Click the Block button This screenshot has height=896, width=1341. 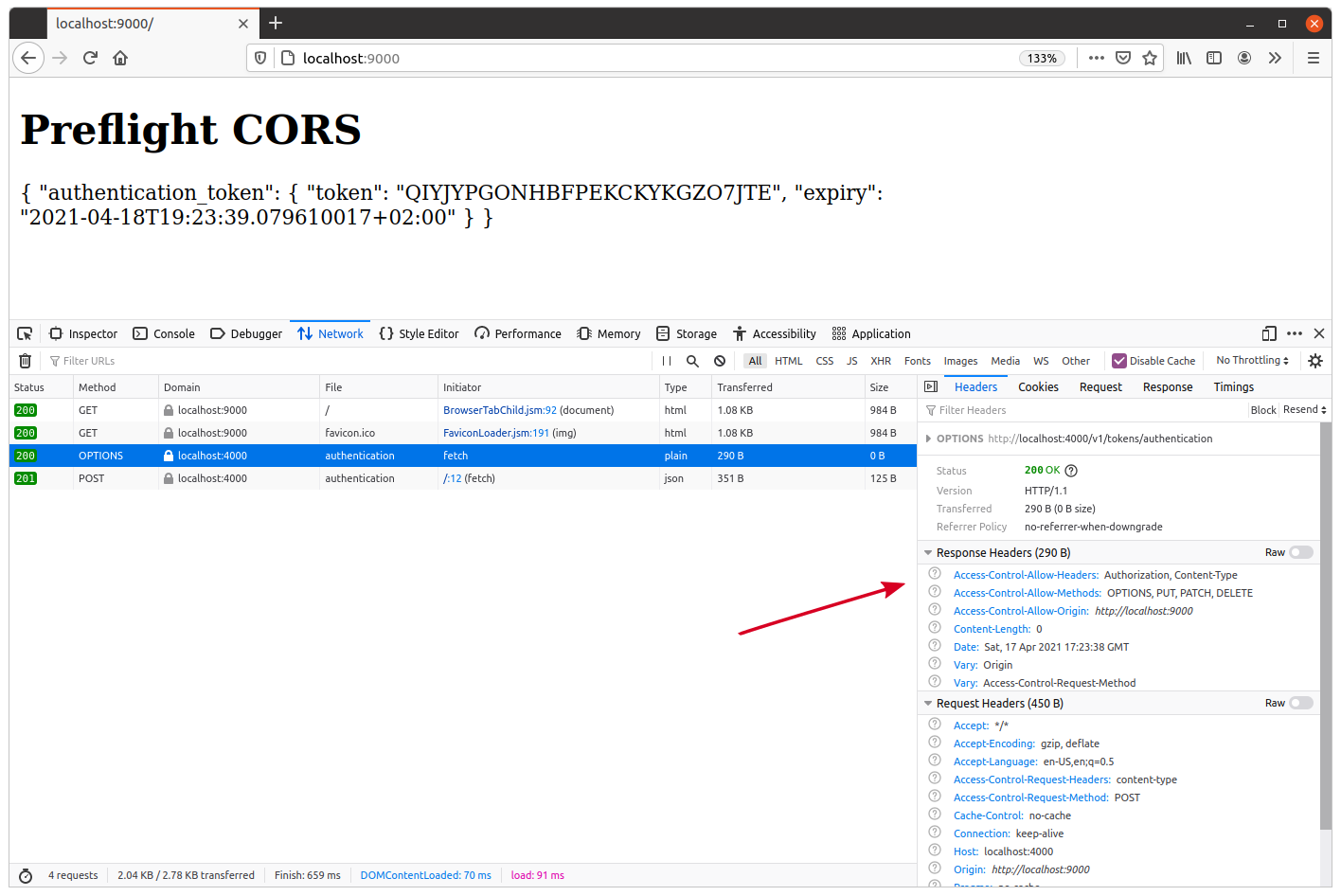[1262, 410]
